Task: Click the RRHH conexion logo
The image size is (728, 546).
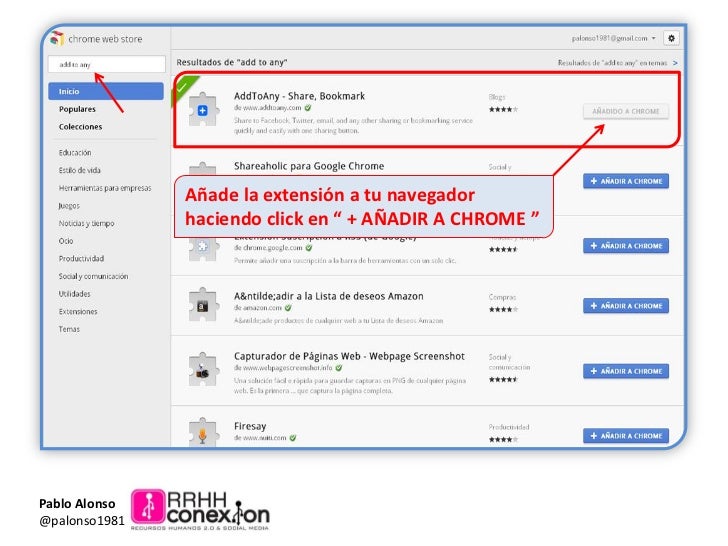Action: point(200,509)
